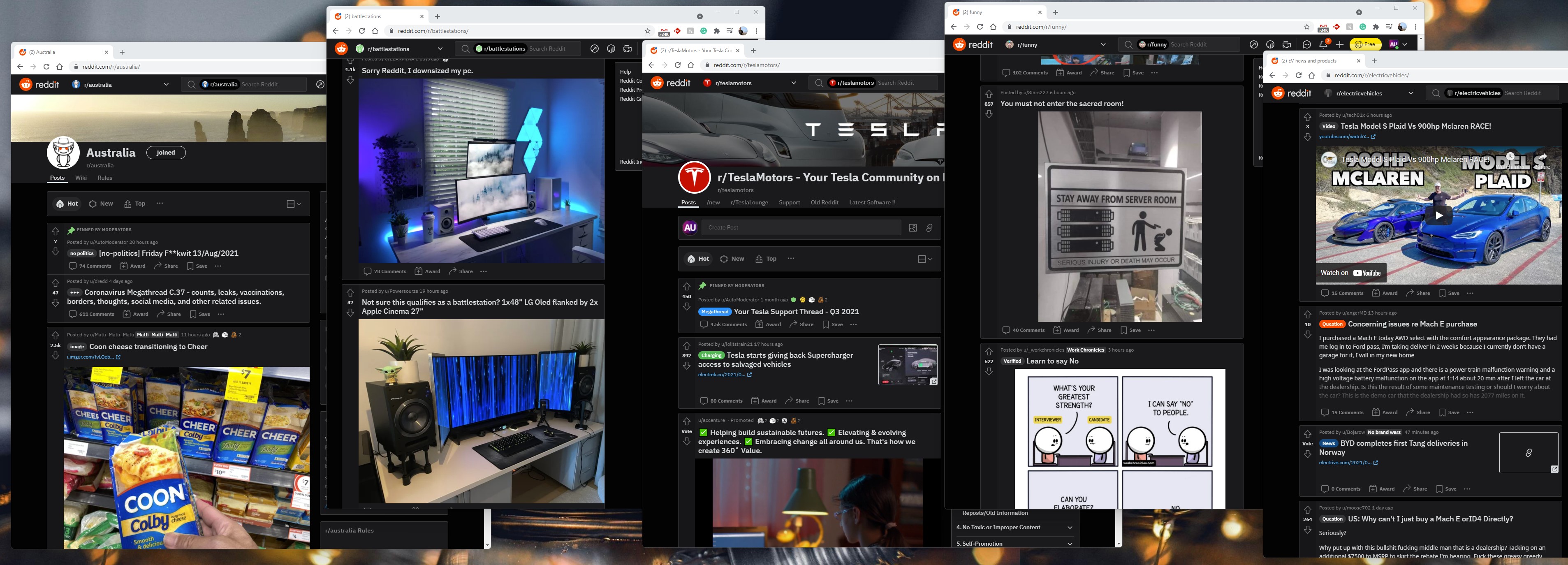Downvote the Learn to say No post
1568x565 pixels.
989,371
